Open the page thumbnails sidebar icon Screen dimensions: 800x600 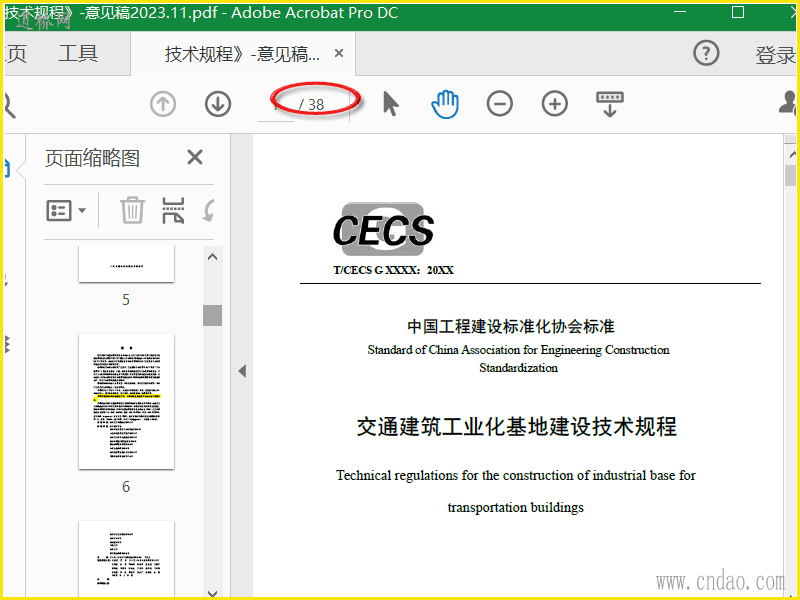7,168
